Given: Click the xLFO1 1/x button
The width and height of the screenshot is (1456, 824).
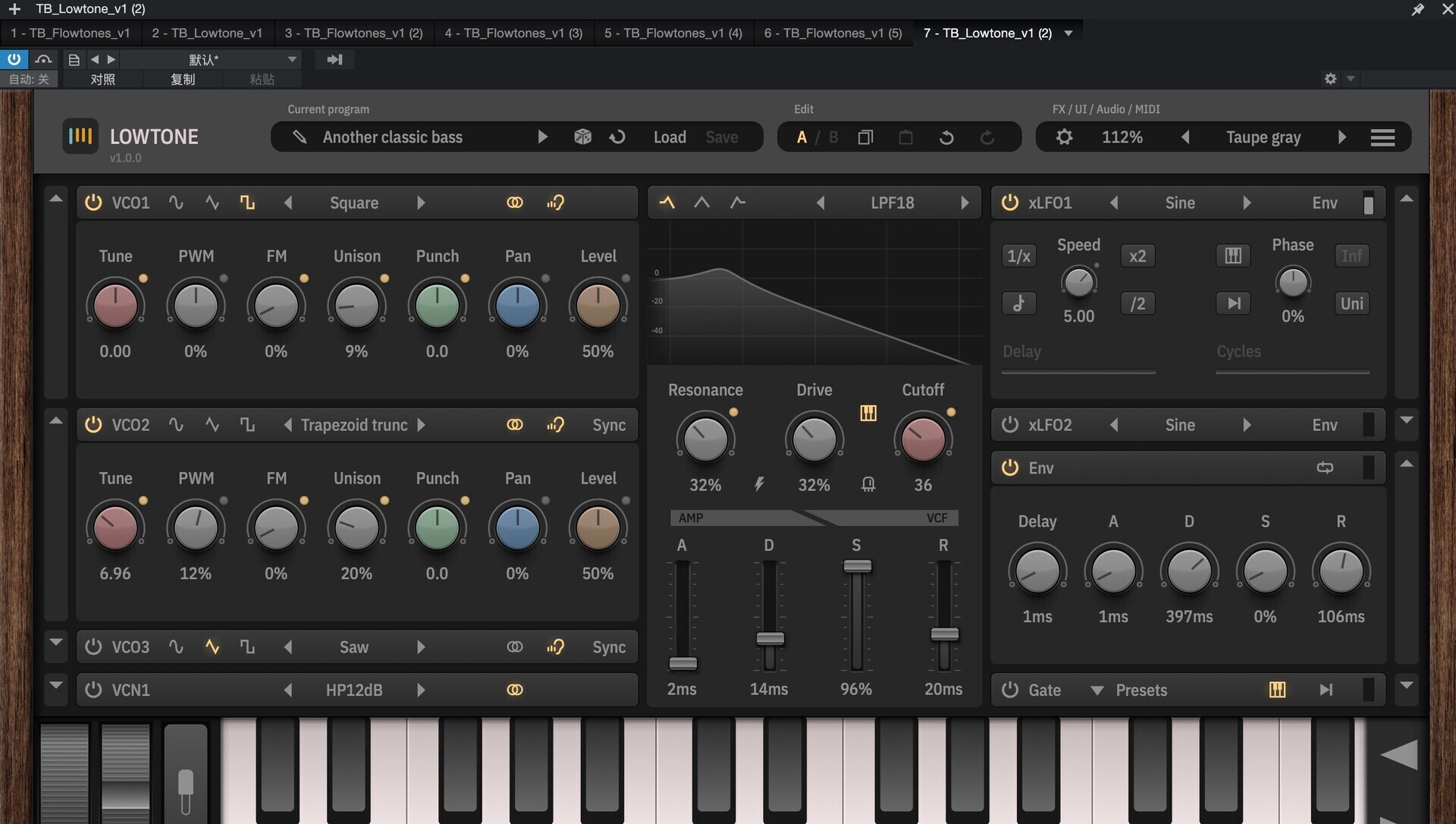Looking at the screenshot, I should click(x=1018, y=256).
